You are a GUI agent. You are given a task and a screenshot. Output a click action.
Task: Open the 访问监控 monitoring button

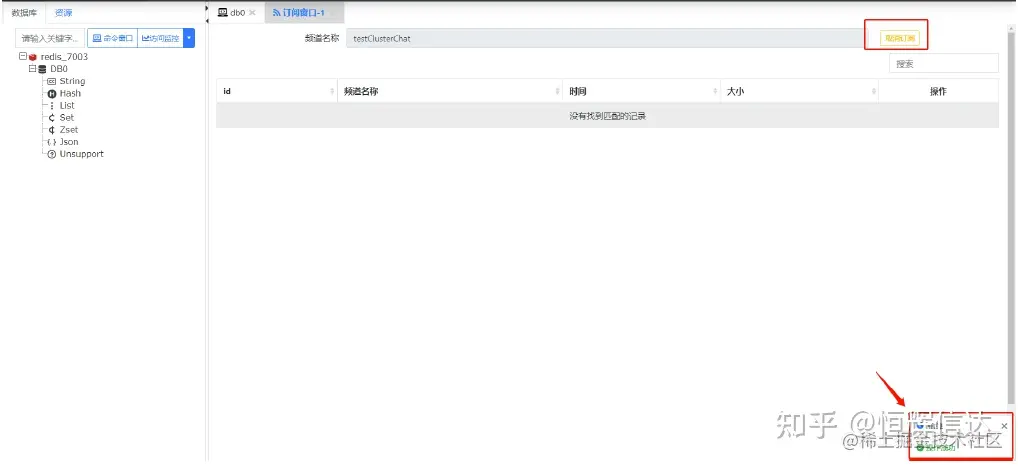pos(161,38)
